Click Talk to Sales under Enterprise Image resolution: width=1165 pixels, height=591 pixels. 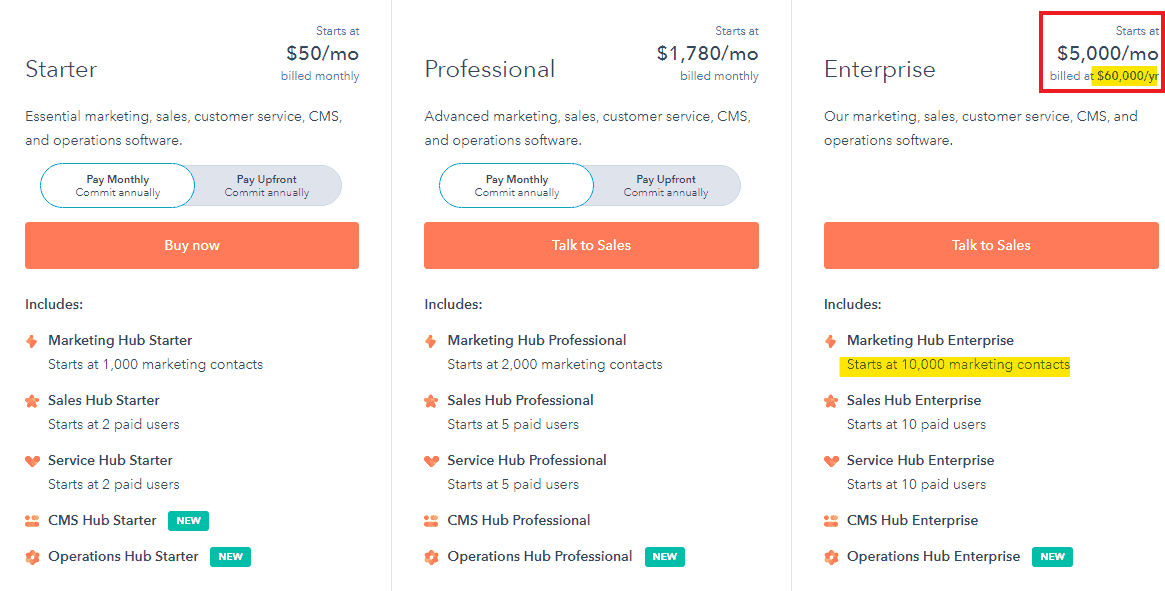click(991, 245)
